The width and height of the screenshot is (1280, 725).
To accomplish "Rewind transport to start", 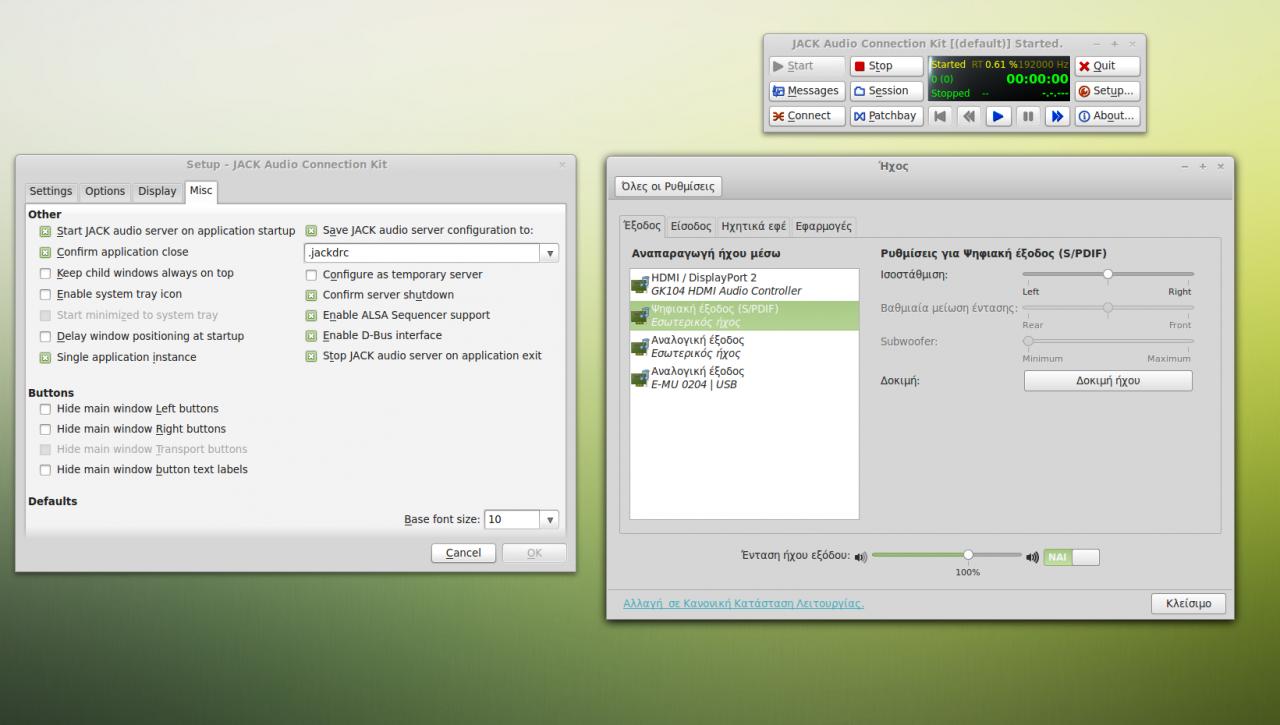I will point(939,116).
